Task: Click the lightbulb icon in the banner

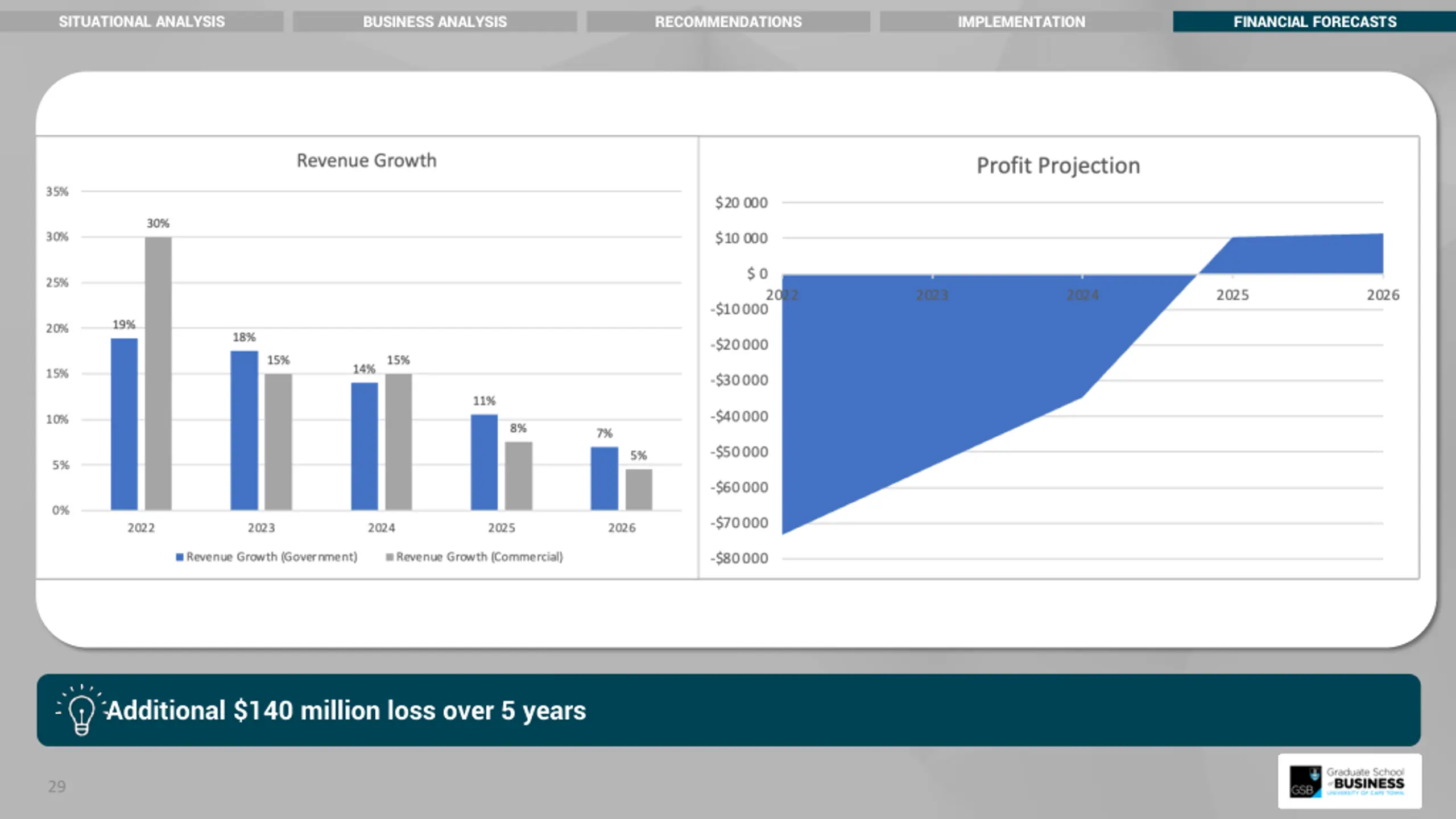Action: click(81, 709)
